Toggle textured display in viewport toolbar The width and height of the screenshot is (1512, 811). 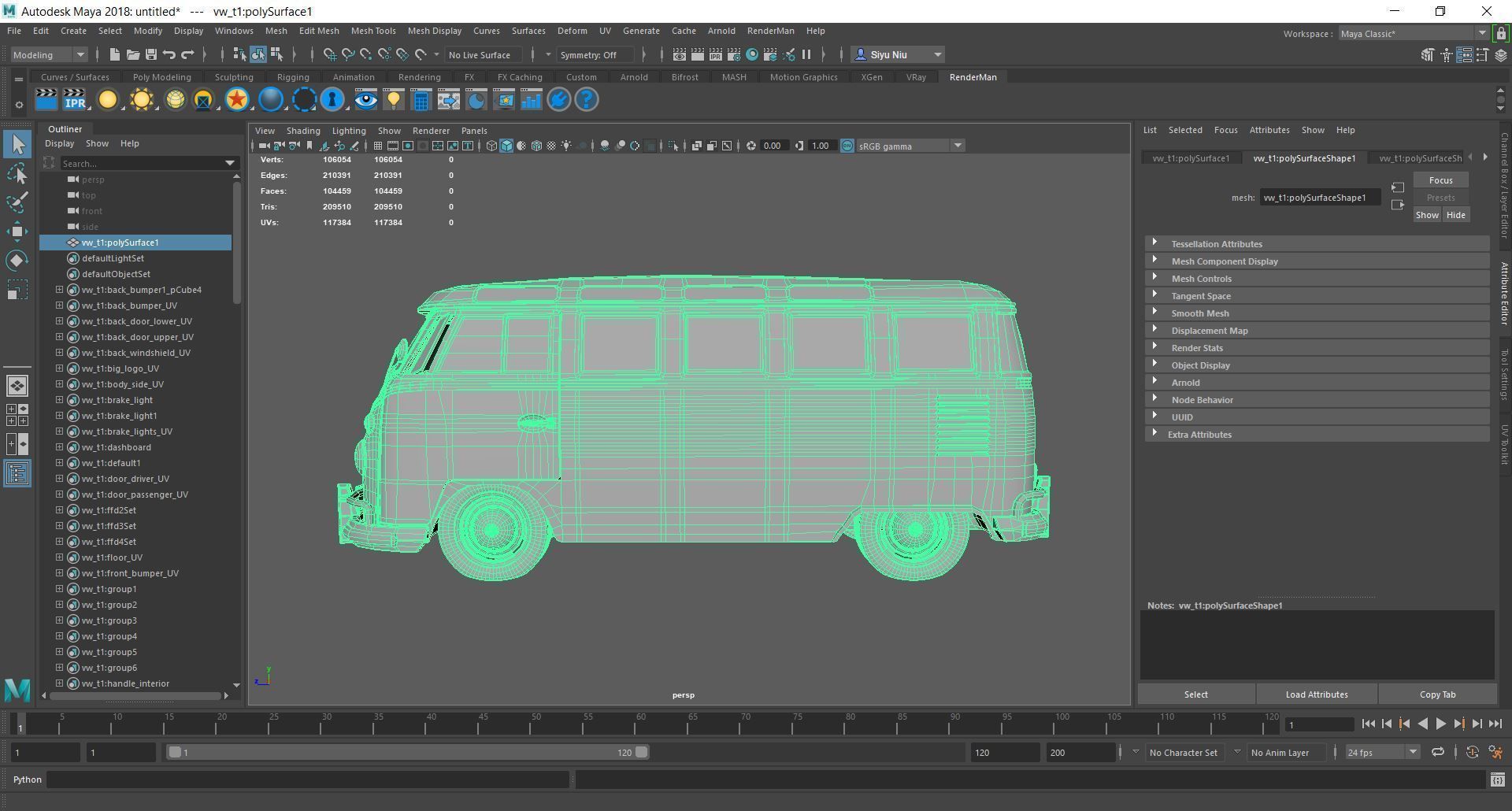point(551,146)
